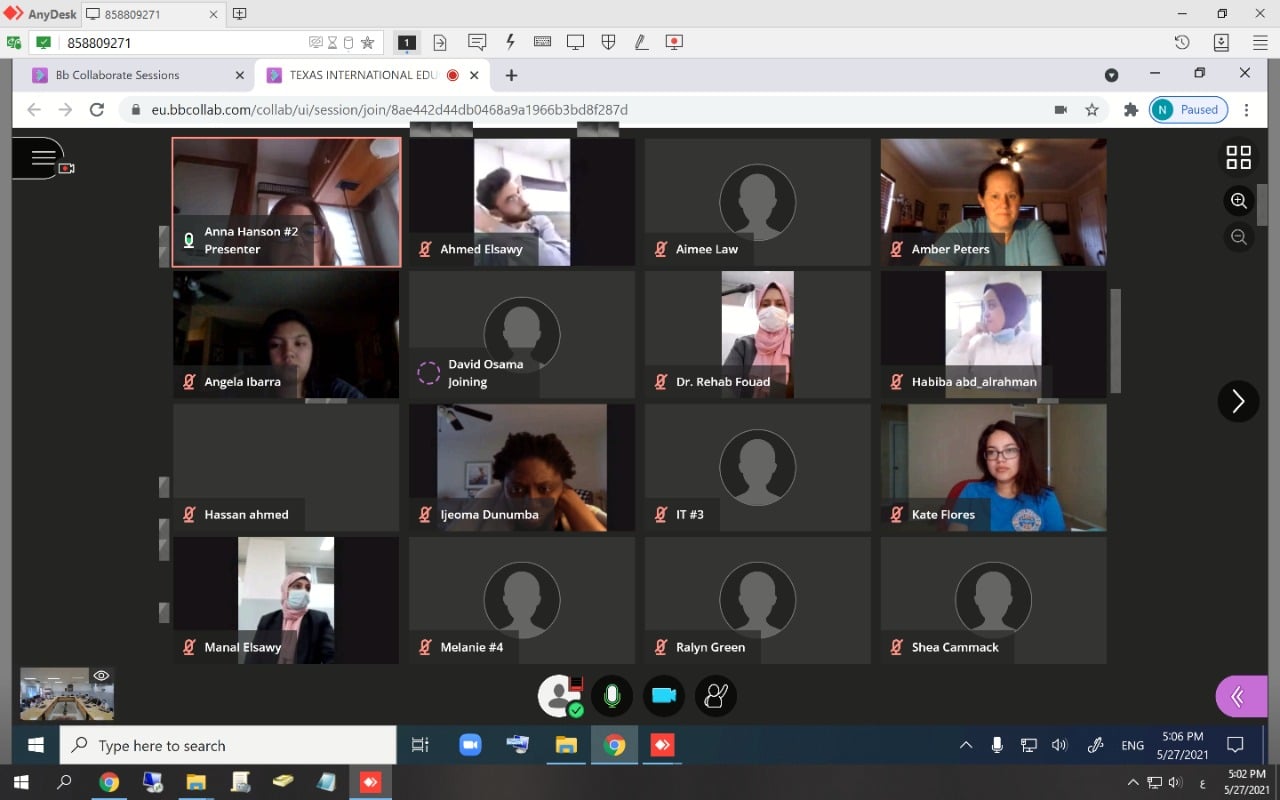
Task: Toggle the share video camera button
Action: click(x=664, y=696)
